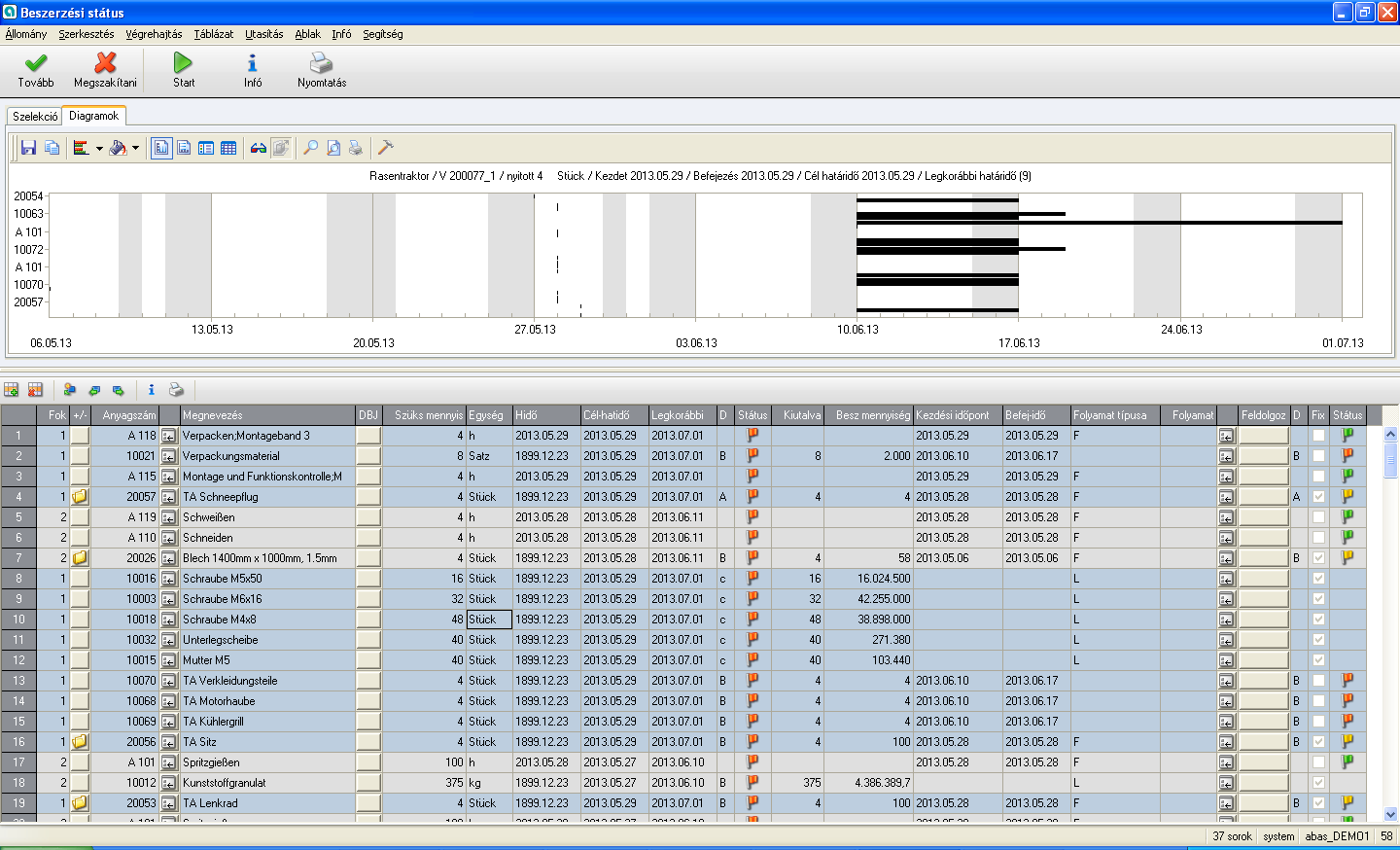The image size is (1400, 850).
Task: Click the Anyagszám column header
Action: coord(125,415)
